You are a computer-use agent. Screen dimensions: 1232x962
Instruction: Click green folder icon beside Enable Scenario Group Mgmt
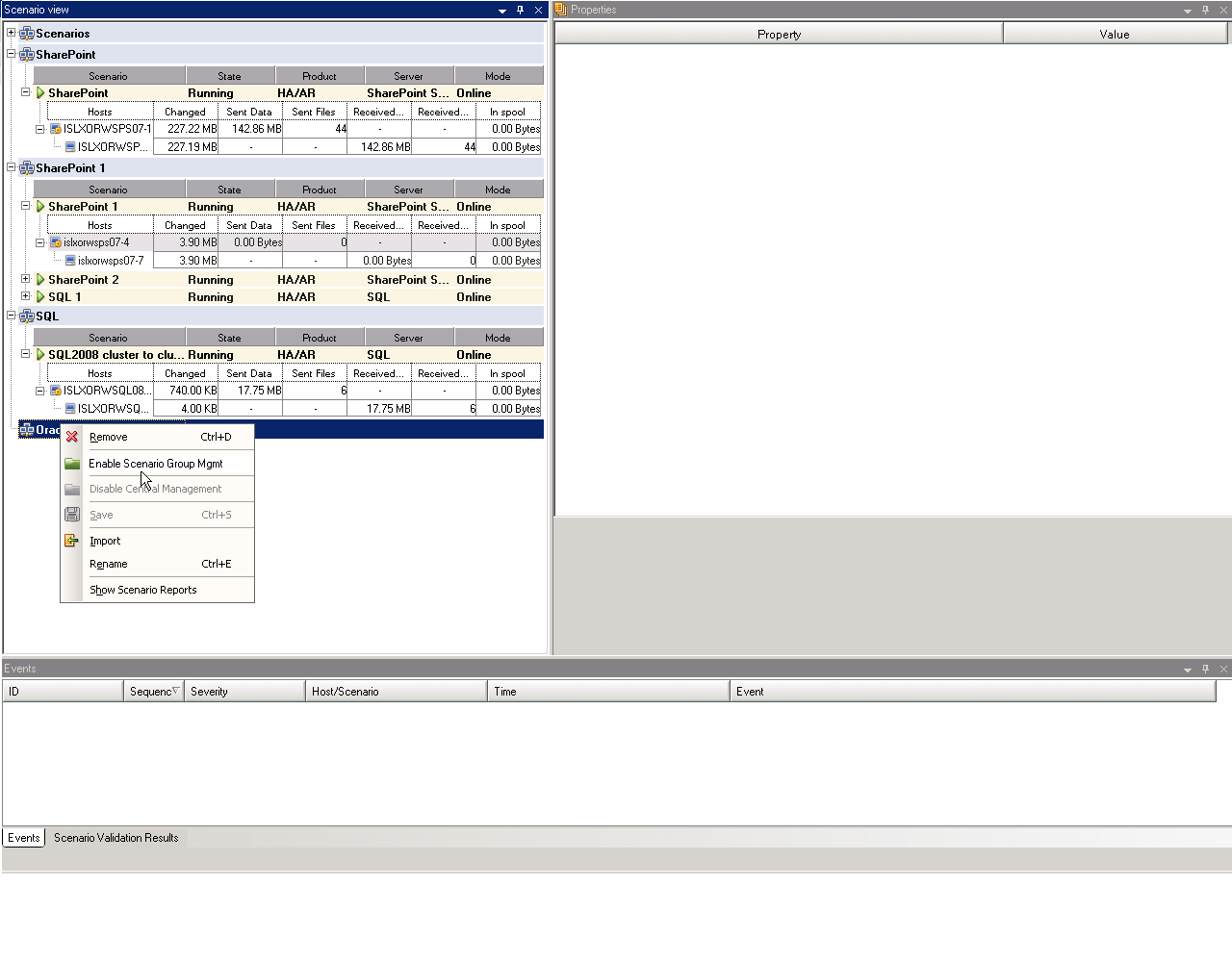(72, 463)
